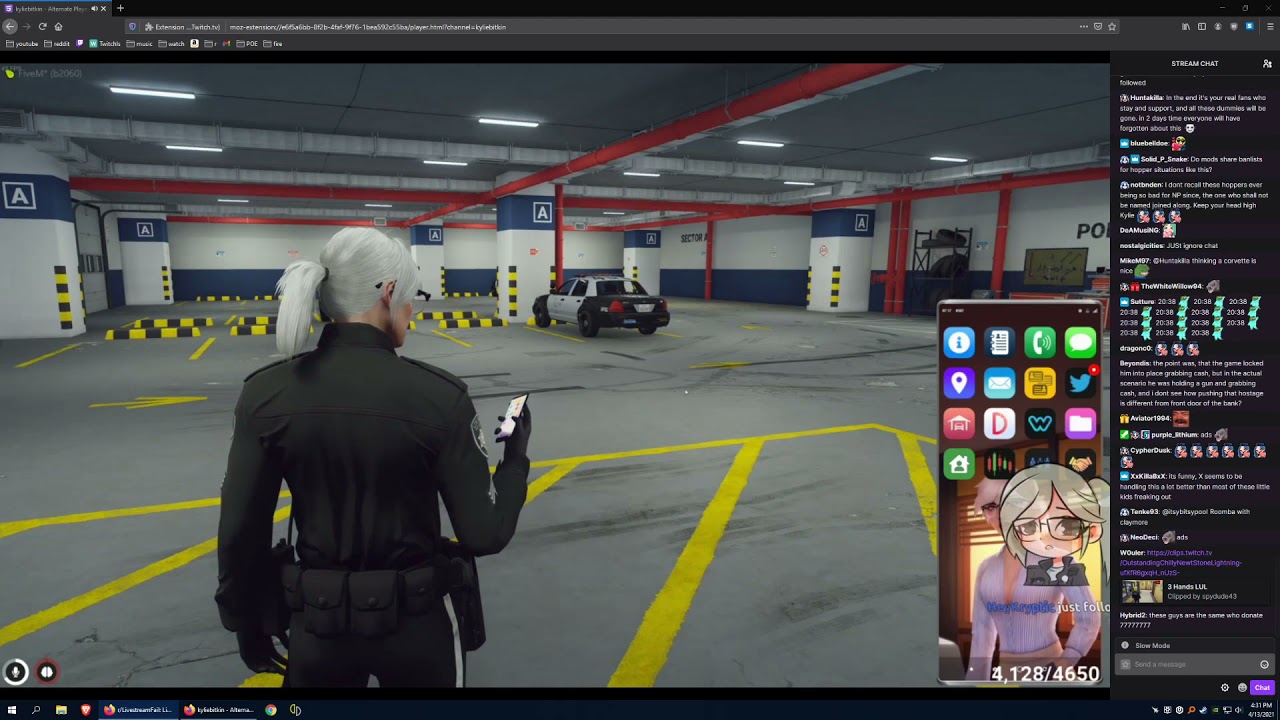Open the blue W app on phone
Image resolution: width=1280 pixels, height=720 pixels.
click(1040, 424)
